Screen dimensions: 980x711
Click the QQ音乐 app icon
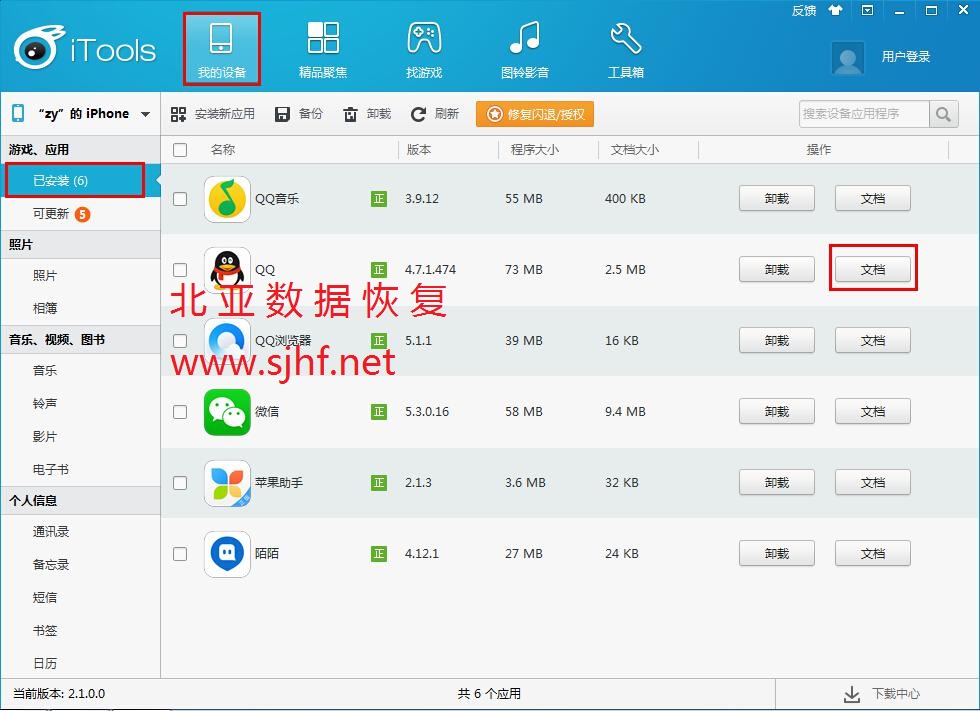coord(228,199)
